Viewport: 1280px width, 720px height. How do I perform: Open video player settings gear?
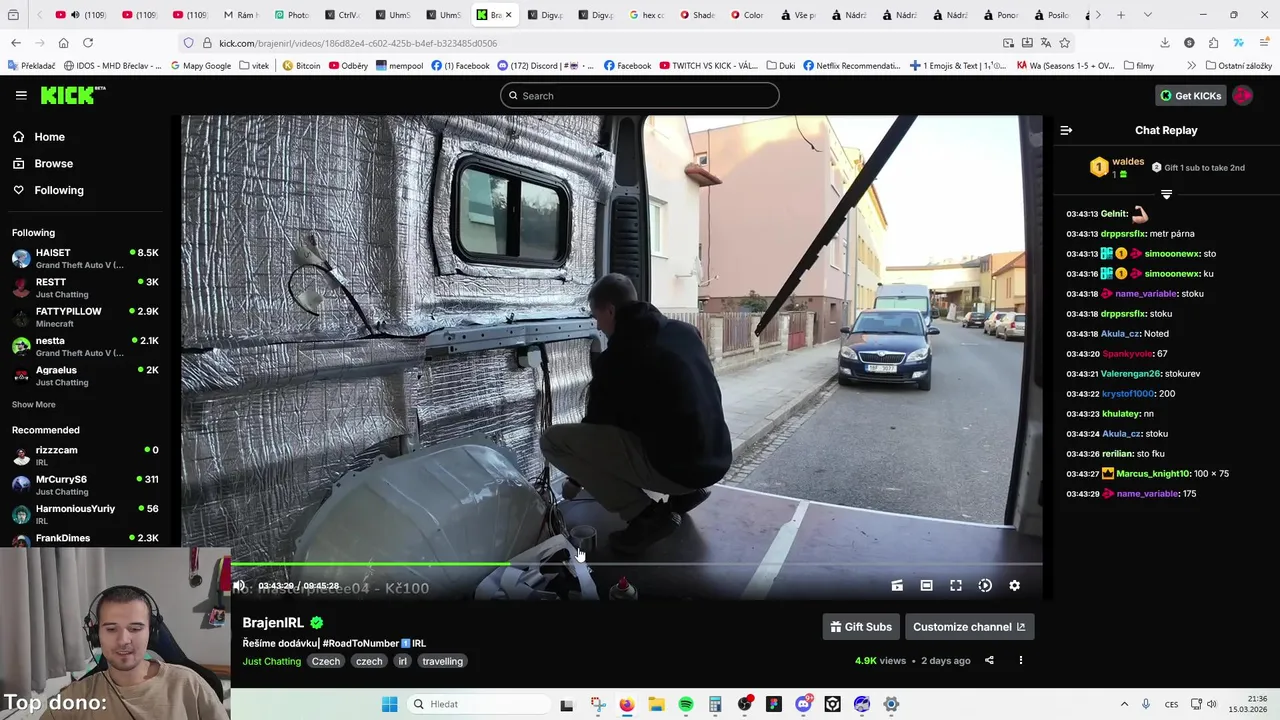(1014, 586)
